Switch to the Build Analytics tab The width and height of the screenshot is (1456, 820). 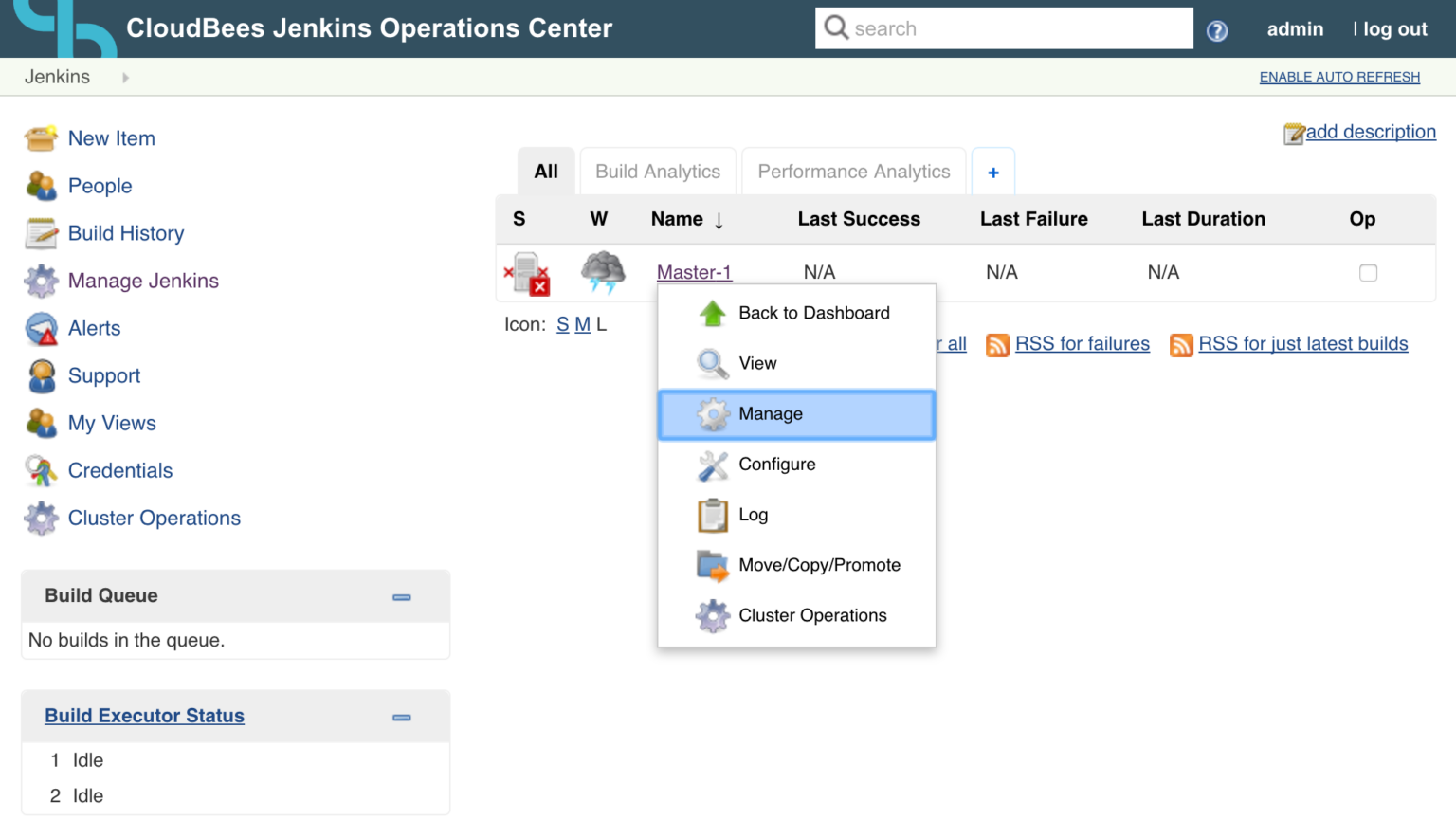(x=657, y=172)
